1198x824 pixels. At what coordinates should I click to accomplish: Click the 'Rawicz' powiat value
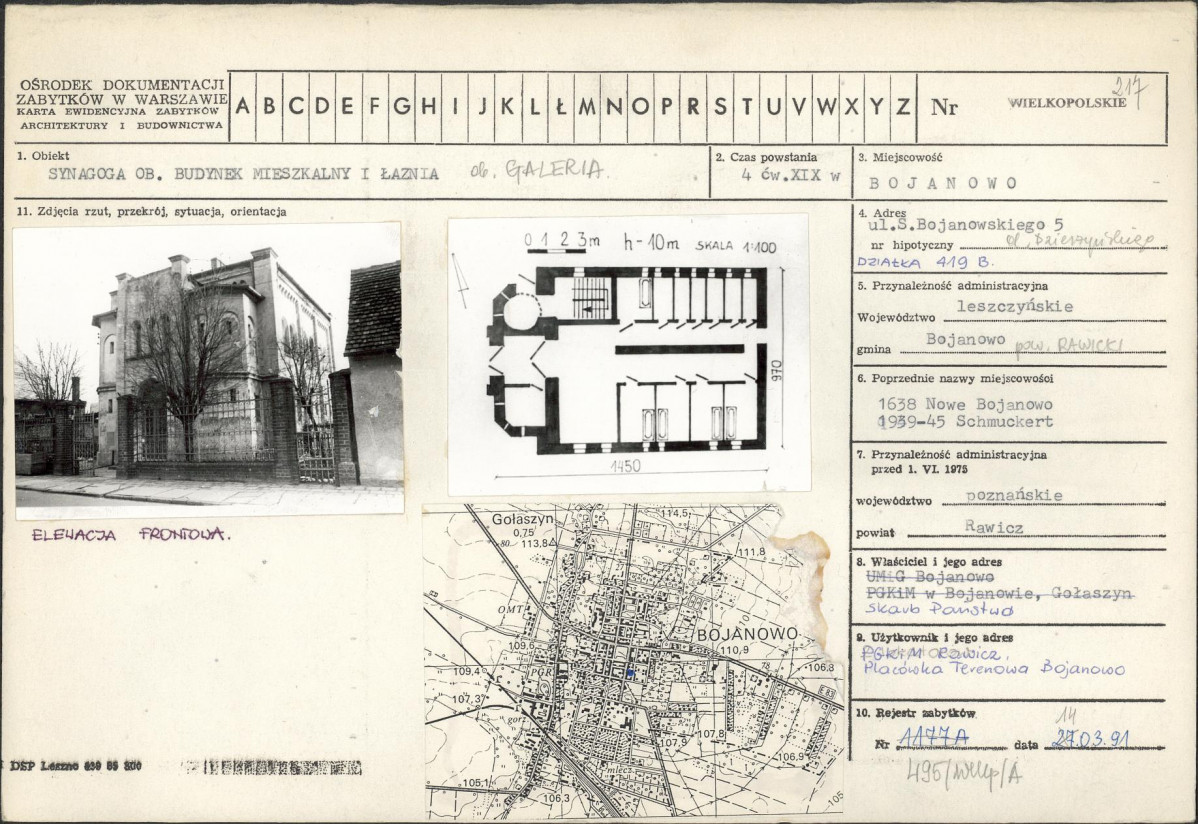tap(993, 527)
